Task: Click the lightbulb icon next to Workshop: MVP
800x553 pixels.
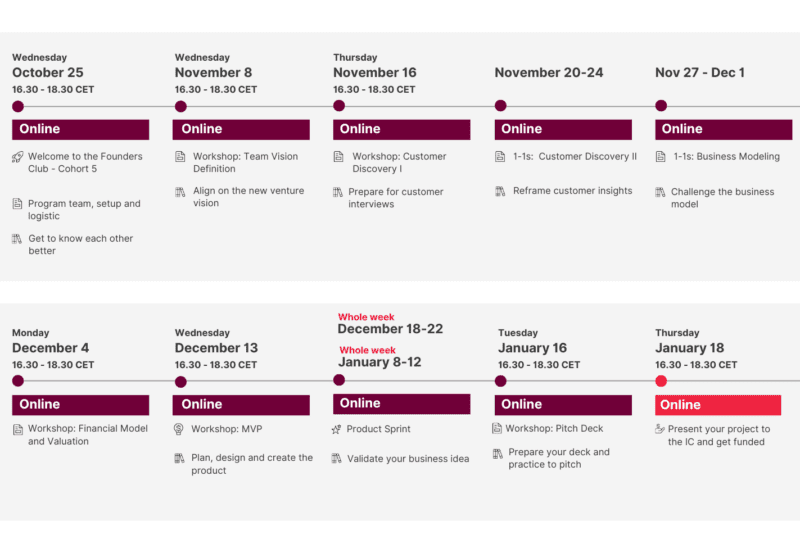Action: tap(179, 429)
